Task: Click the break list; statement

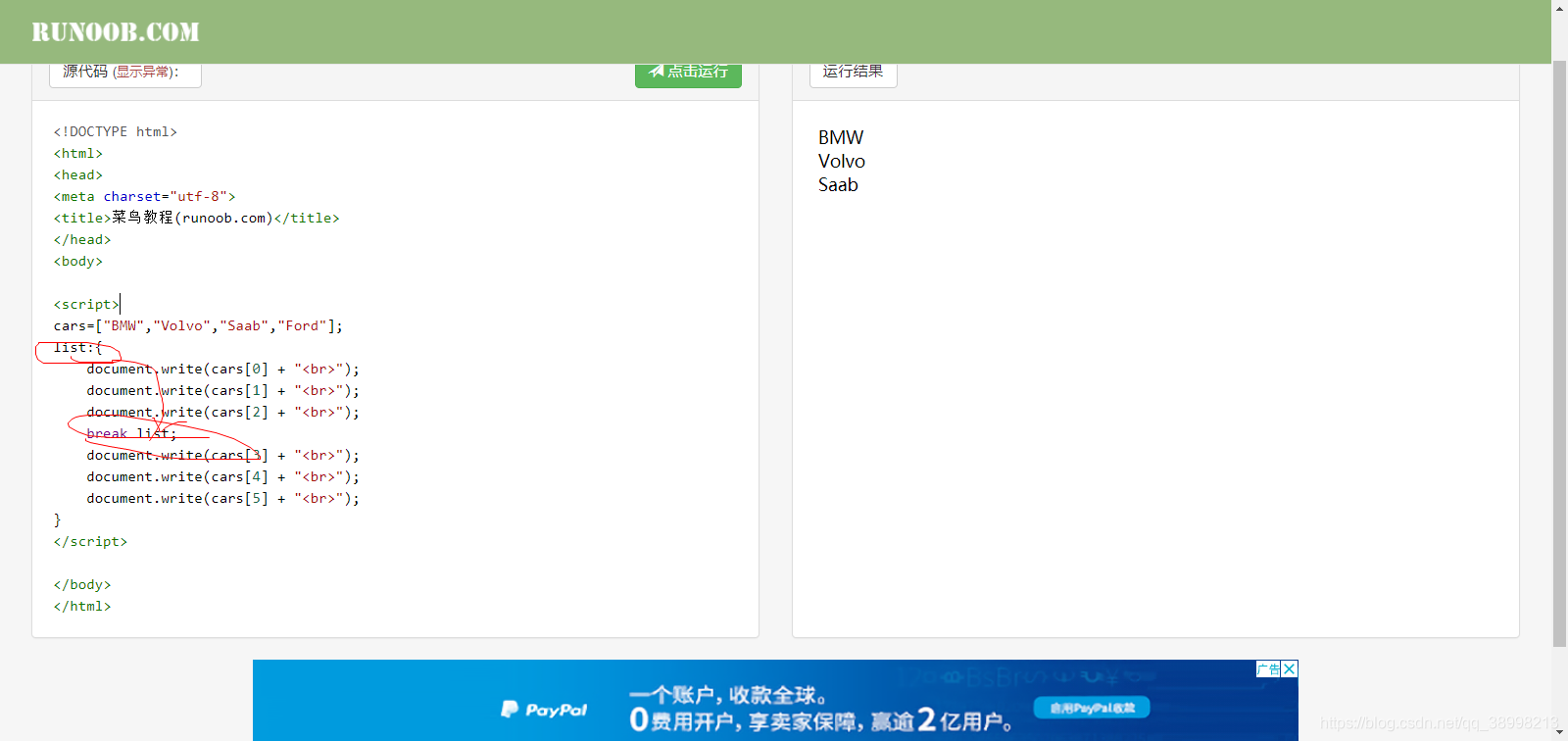Action: pyautogui.click(x=131, y=433)
